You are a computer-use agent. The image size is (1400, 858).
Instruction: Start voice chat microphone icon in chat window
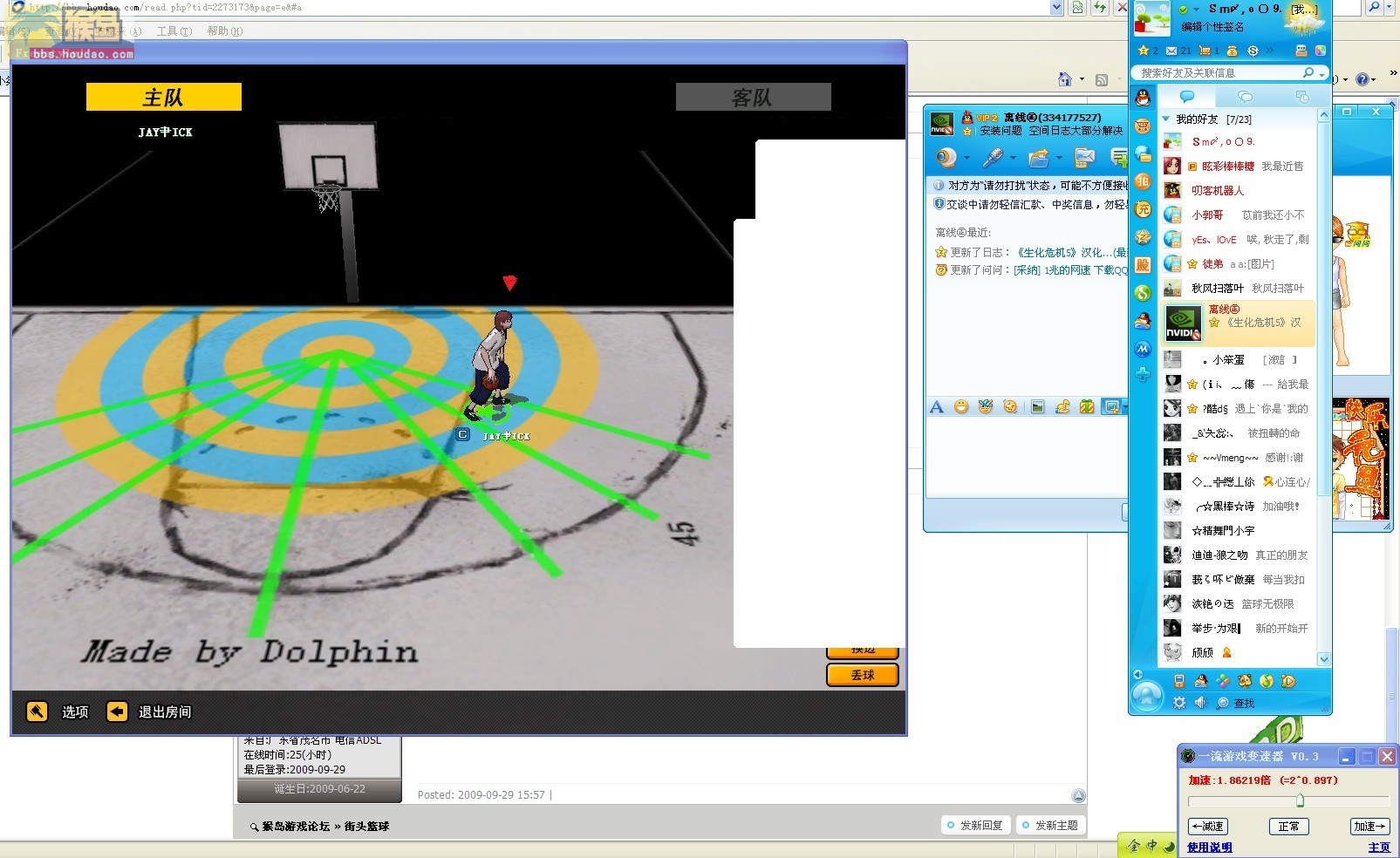pos(992,158)
